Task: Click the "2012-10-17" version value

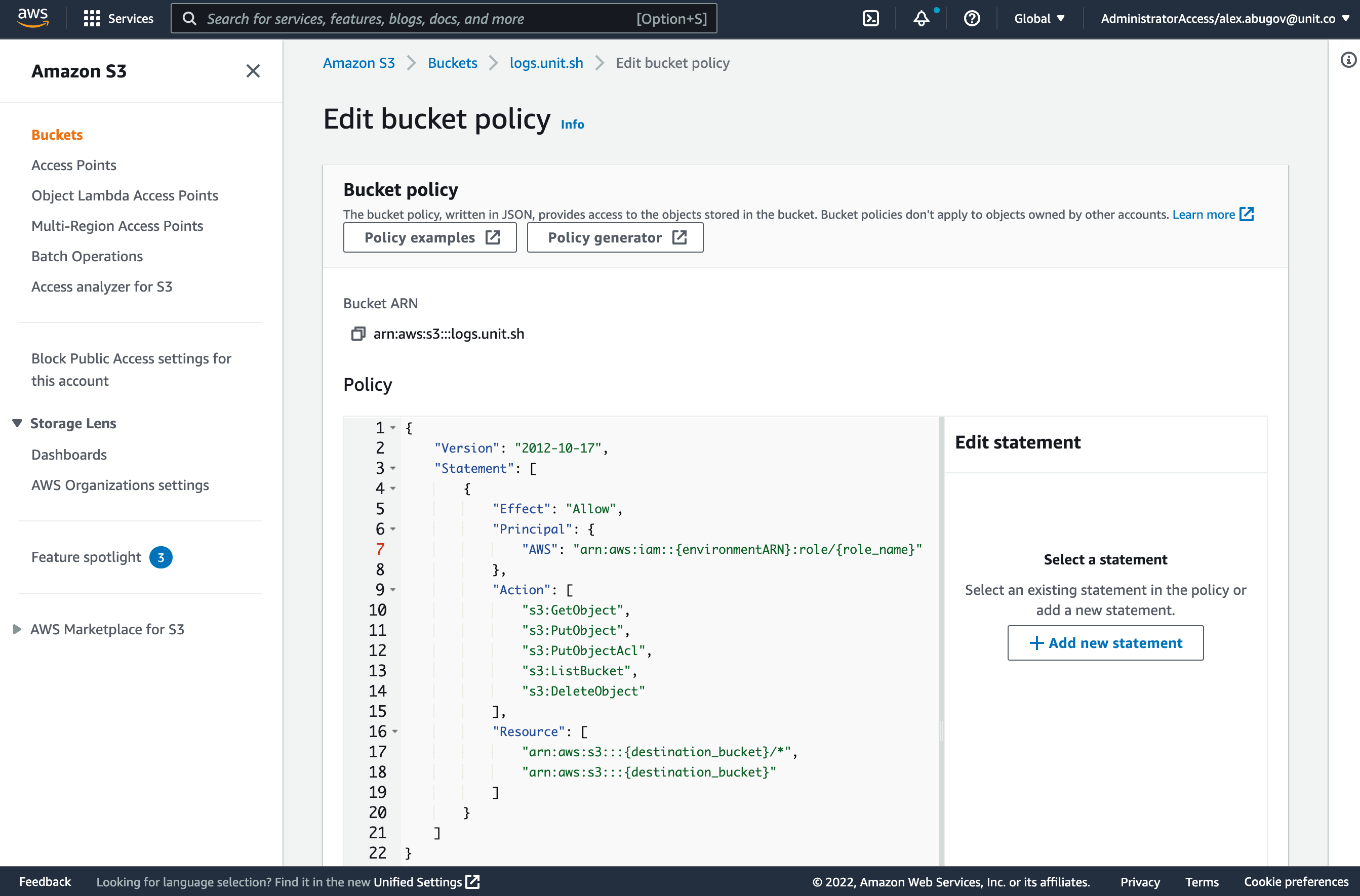Action: point(557,447)
